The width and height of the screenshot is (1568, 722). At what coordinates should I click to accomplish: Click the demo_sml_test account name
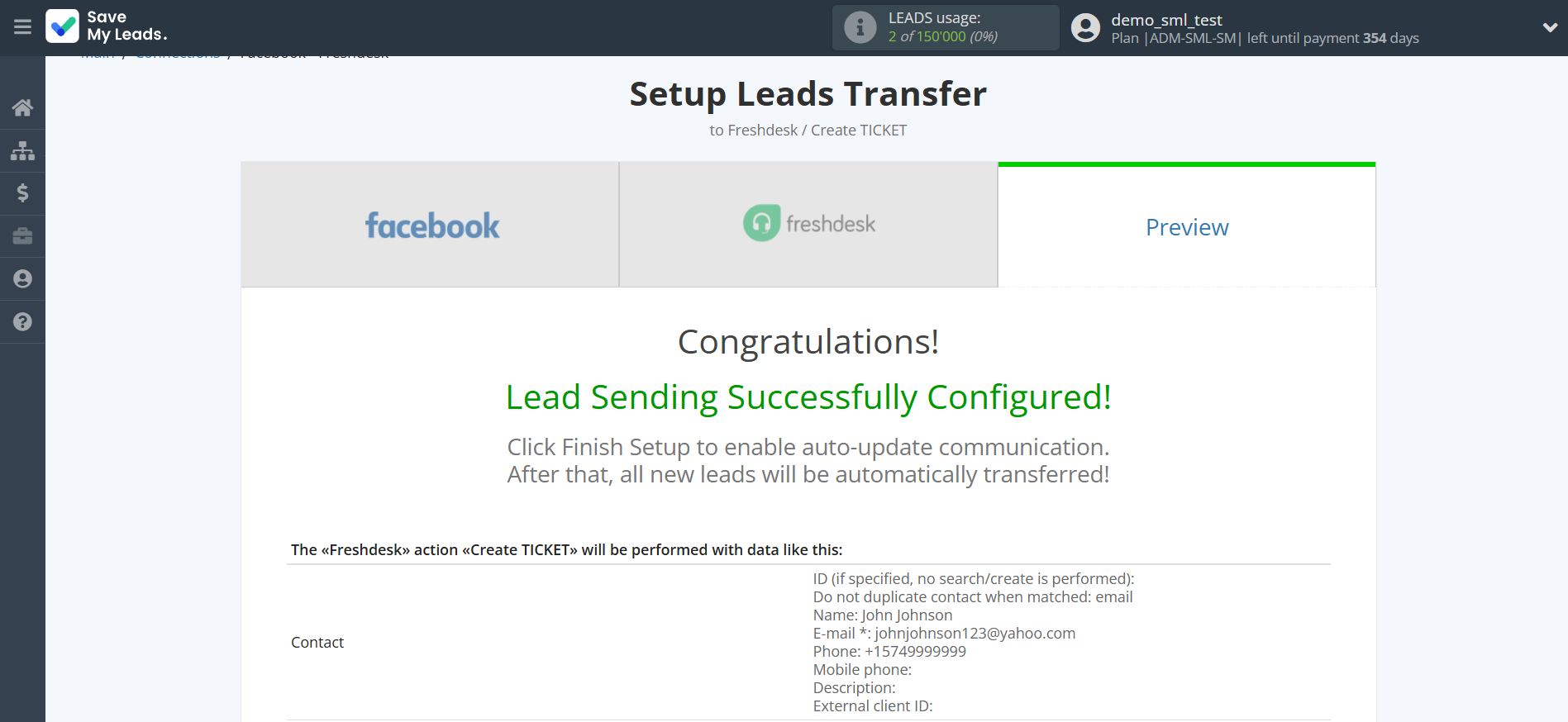[x=1166, y=20]
